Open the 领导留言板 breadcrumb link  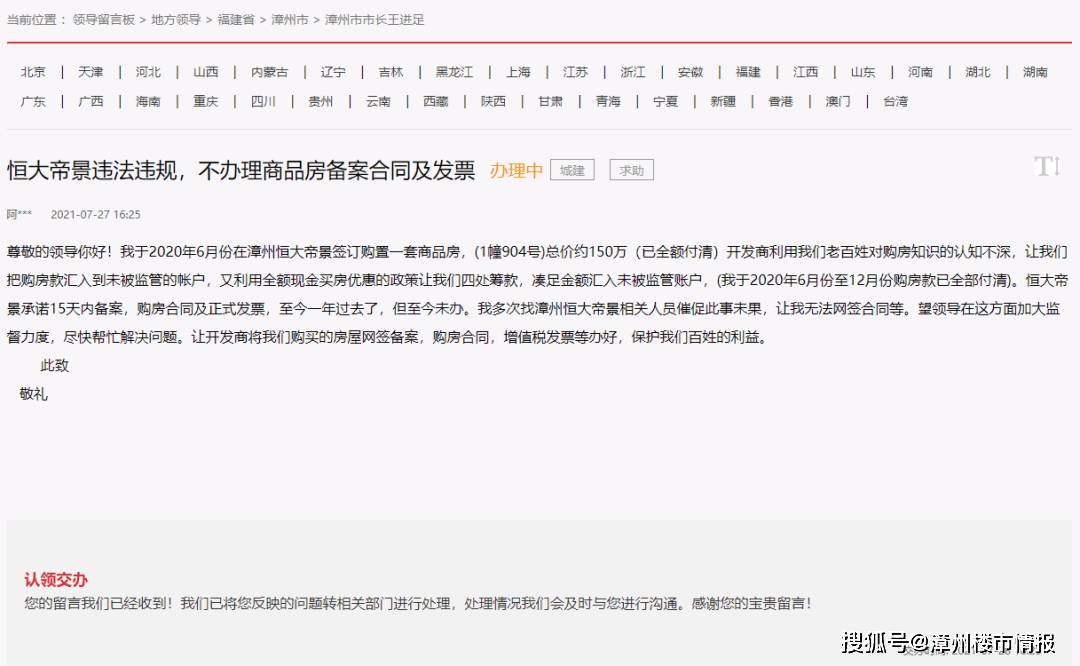[103, 20]
